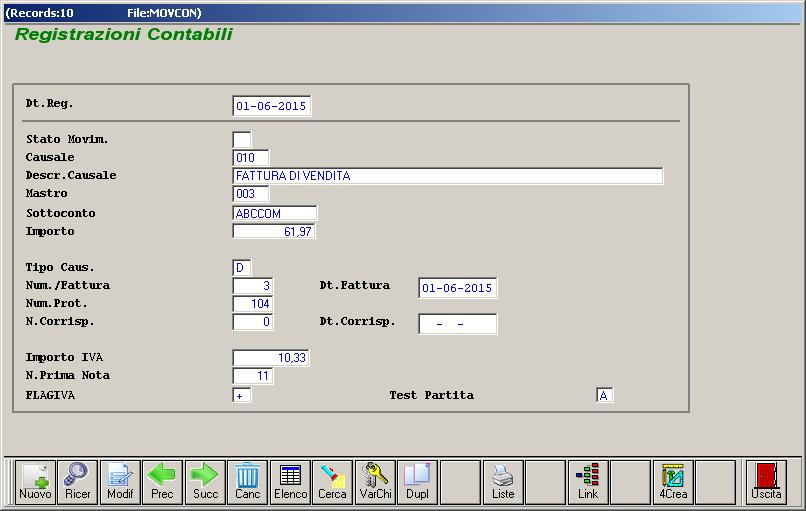Go to next record with Succ arrow
The height and width of the screenshot is (511, 806).
[205, 482]
